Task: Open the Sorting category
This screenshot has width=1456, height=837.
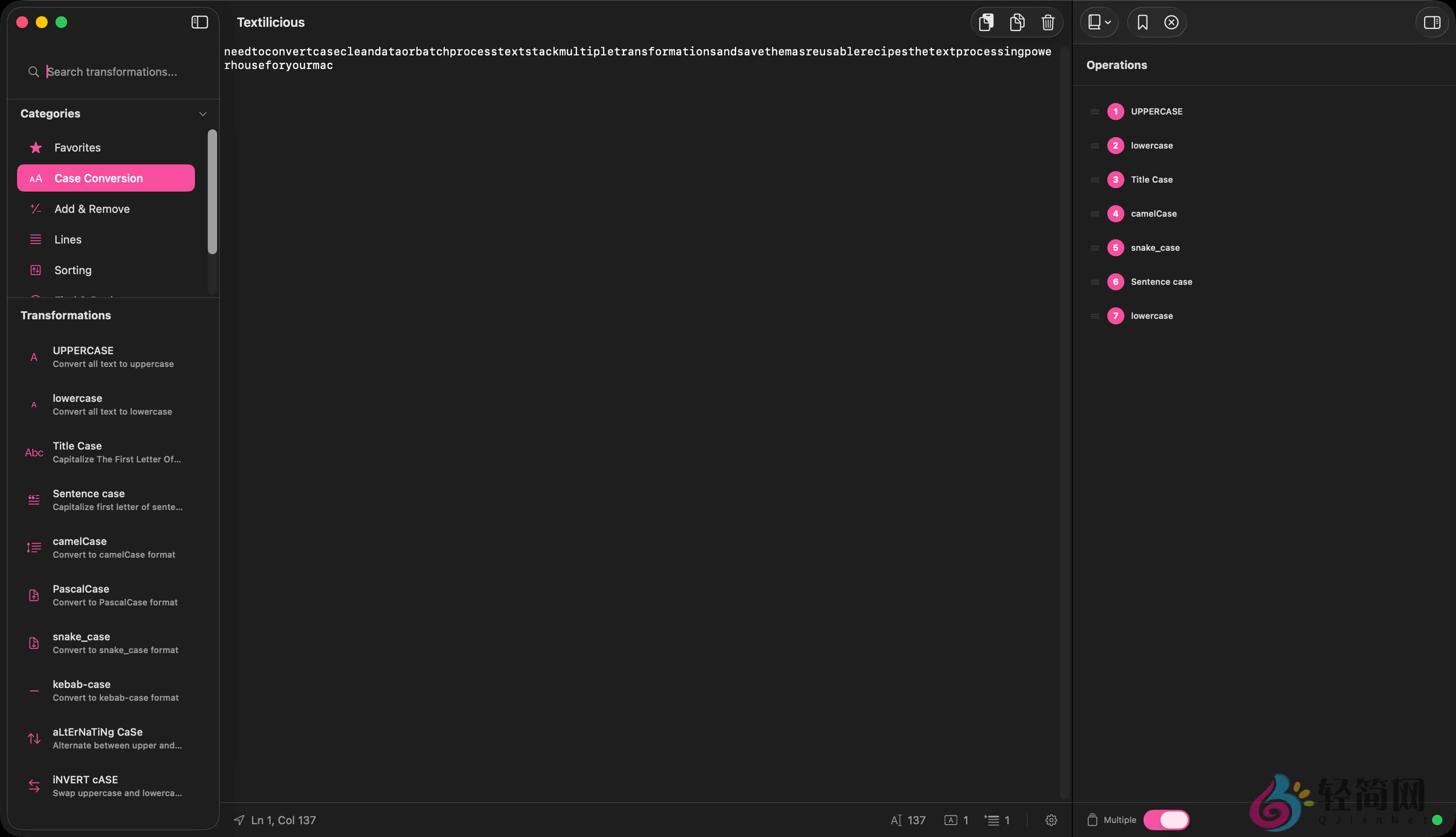Action: pos(106,270)
